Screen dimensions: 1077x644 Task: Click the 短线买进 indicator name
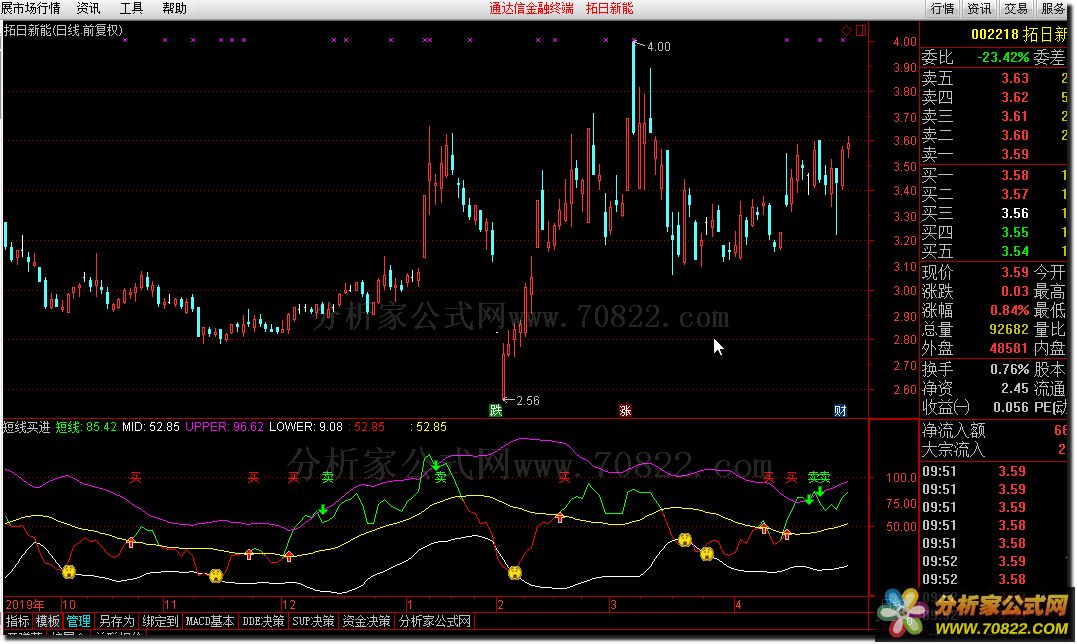pyautogui.click(x=26, y=427)
